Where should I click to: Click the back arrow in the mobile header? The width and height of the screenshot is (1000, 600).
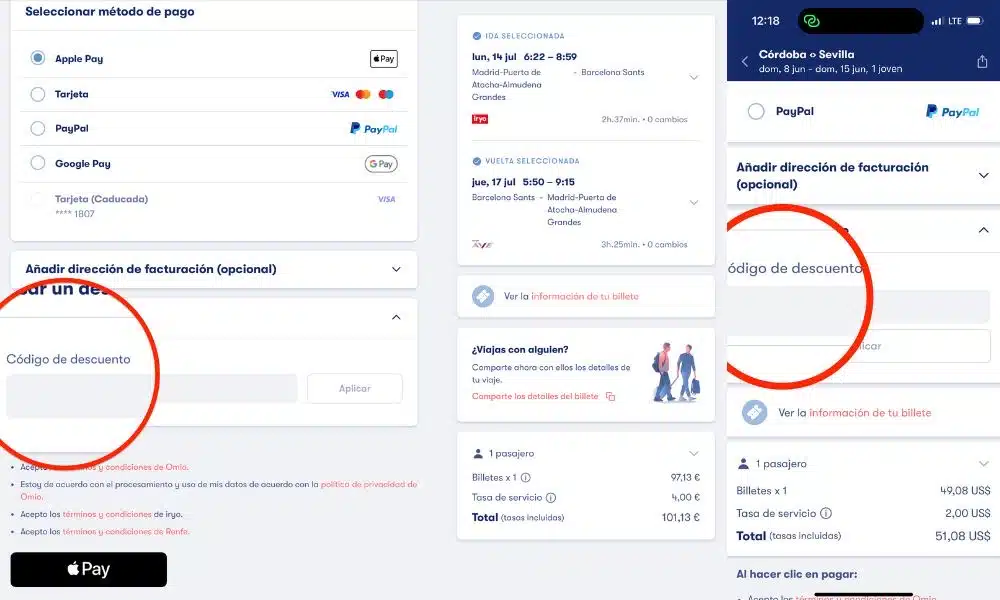point(743,60)
